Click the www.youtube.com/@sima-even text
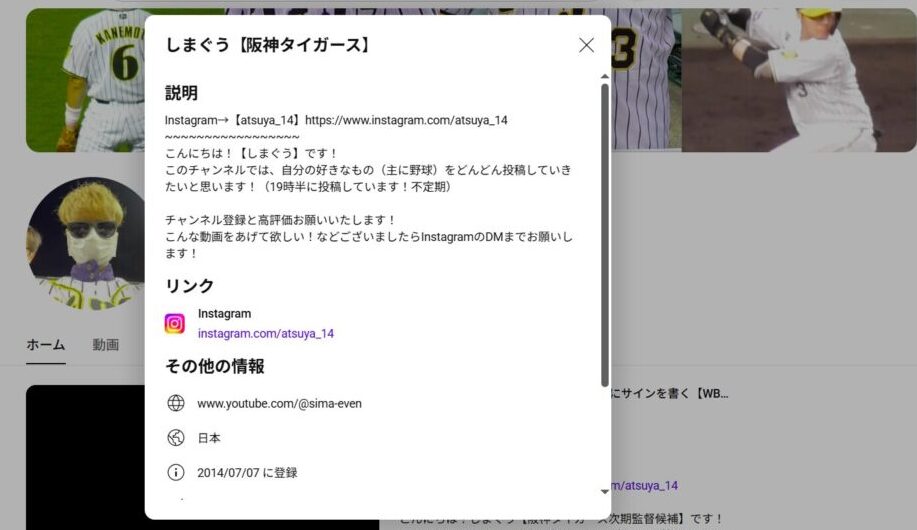917x530 pixels. (x=279, y=403)
